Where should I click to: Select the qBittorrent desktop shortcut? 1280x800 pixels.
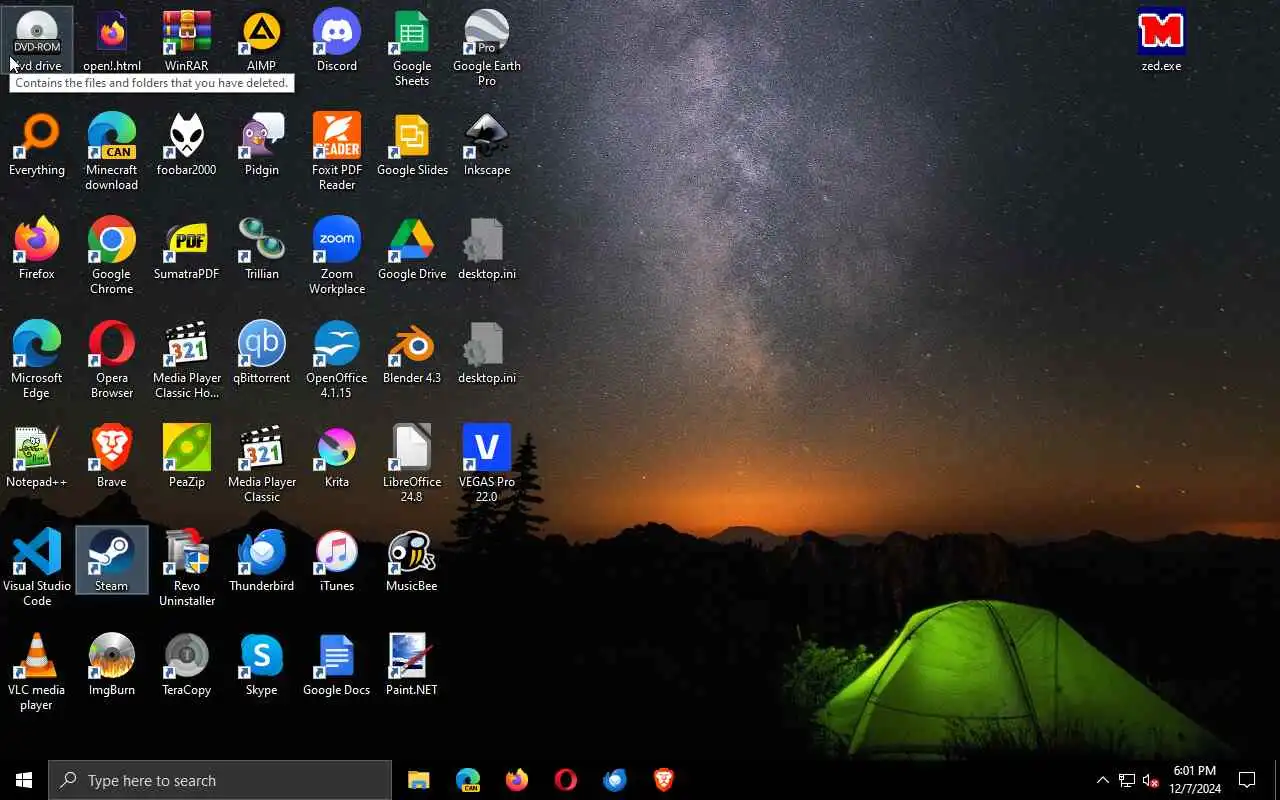[x=261, y=353]
